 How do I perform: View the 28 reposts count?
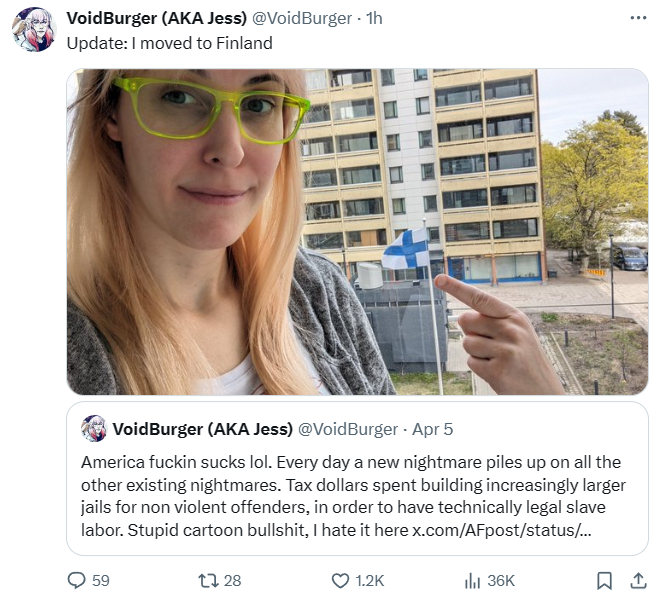click(232, 581)
